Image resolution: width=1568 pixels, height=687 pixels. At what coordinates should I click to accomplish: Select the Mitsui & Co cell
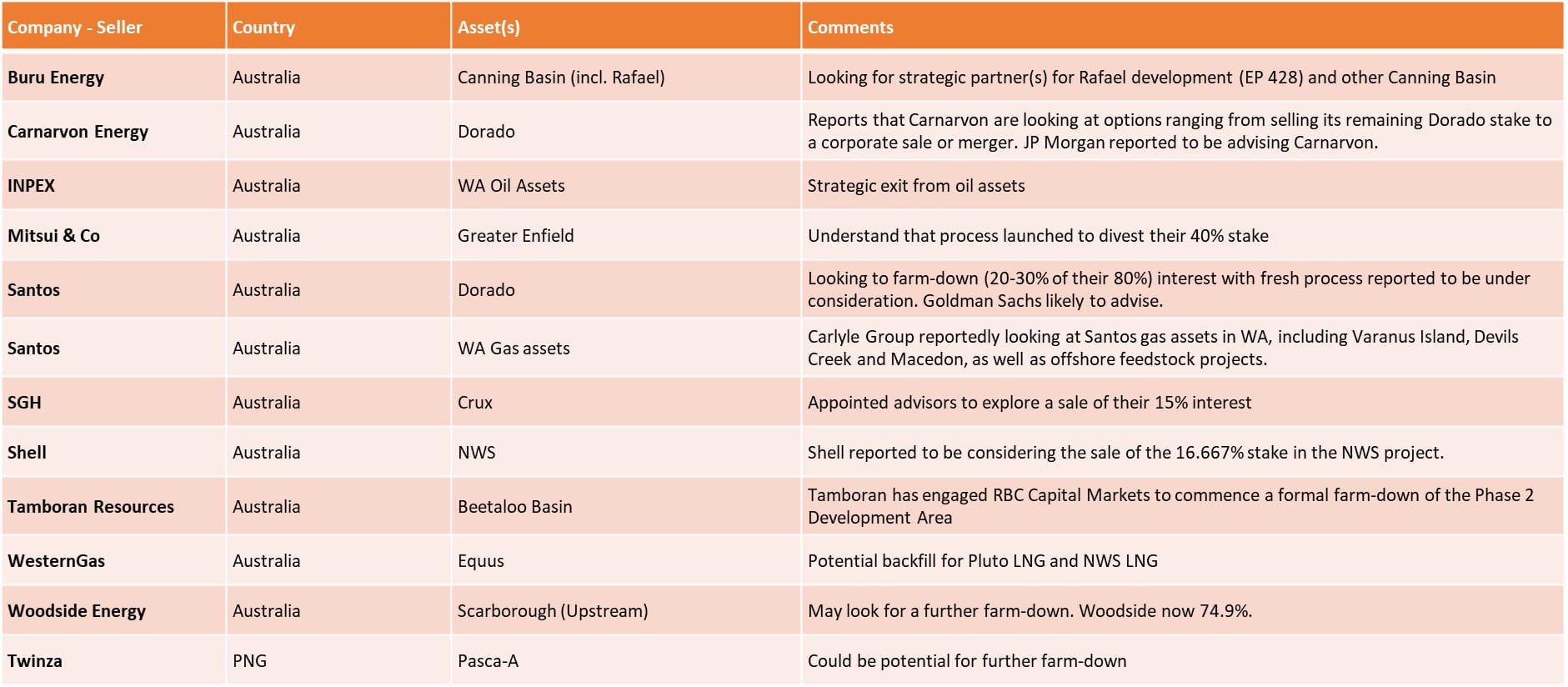(53, 236)
